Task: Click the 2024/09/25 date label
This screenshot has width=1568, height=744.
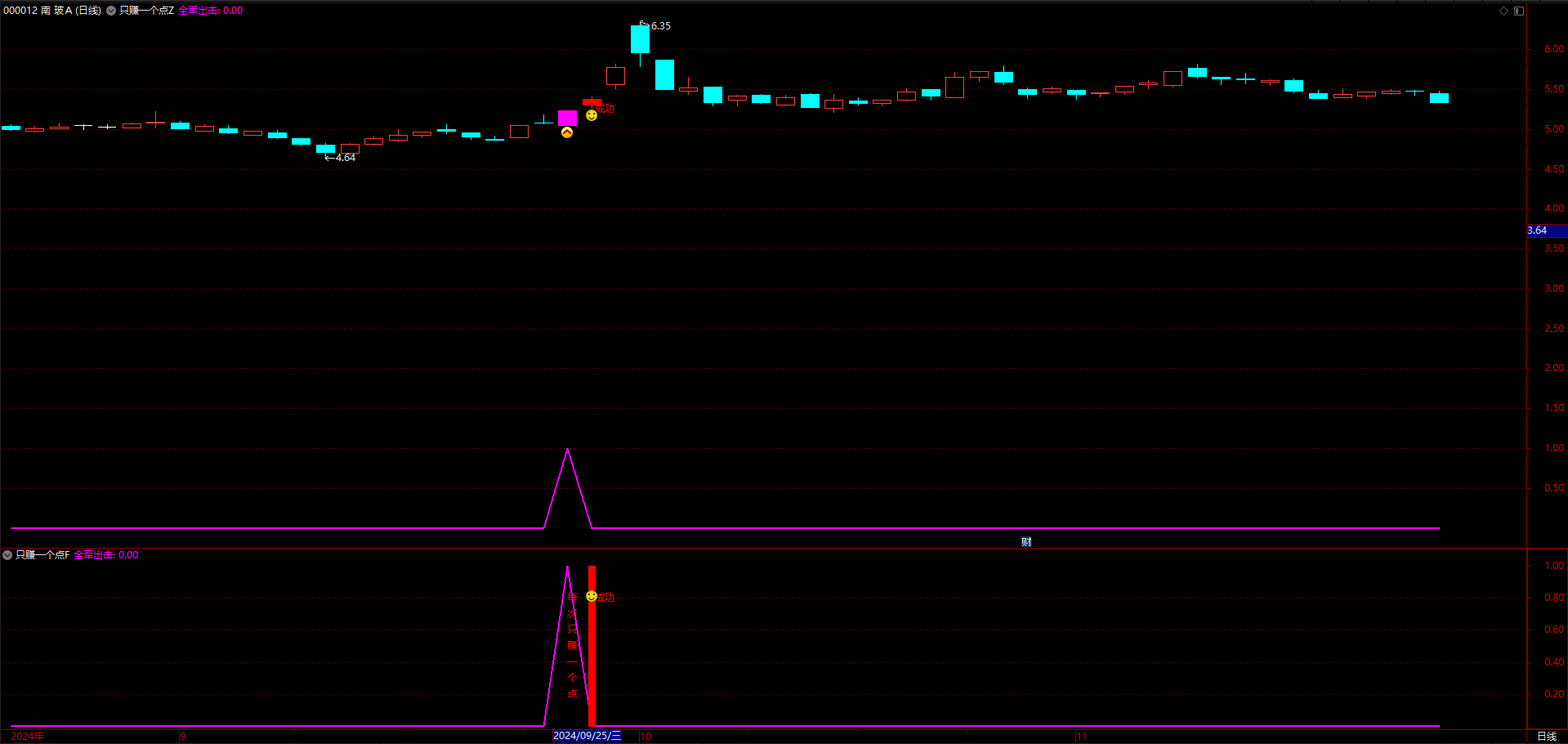Action: [x=587, y=736]
